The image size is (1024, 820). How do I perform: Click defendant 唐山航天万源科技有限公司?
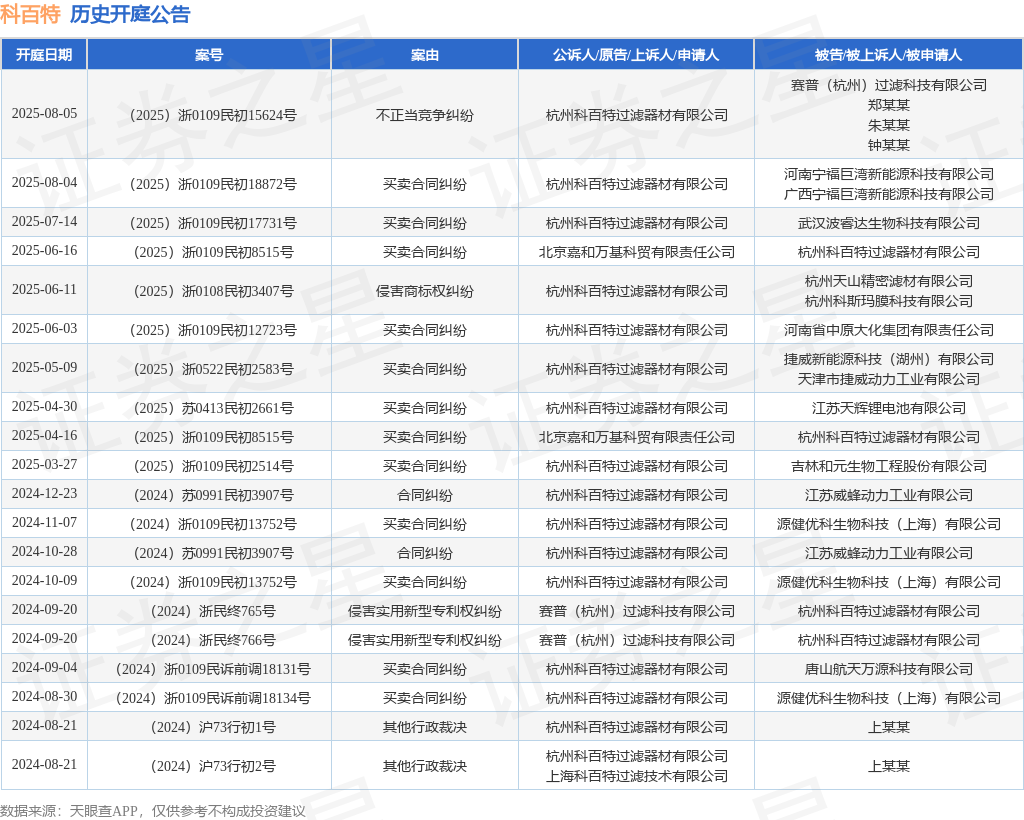tap(889, 669)
